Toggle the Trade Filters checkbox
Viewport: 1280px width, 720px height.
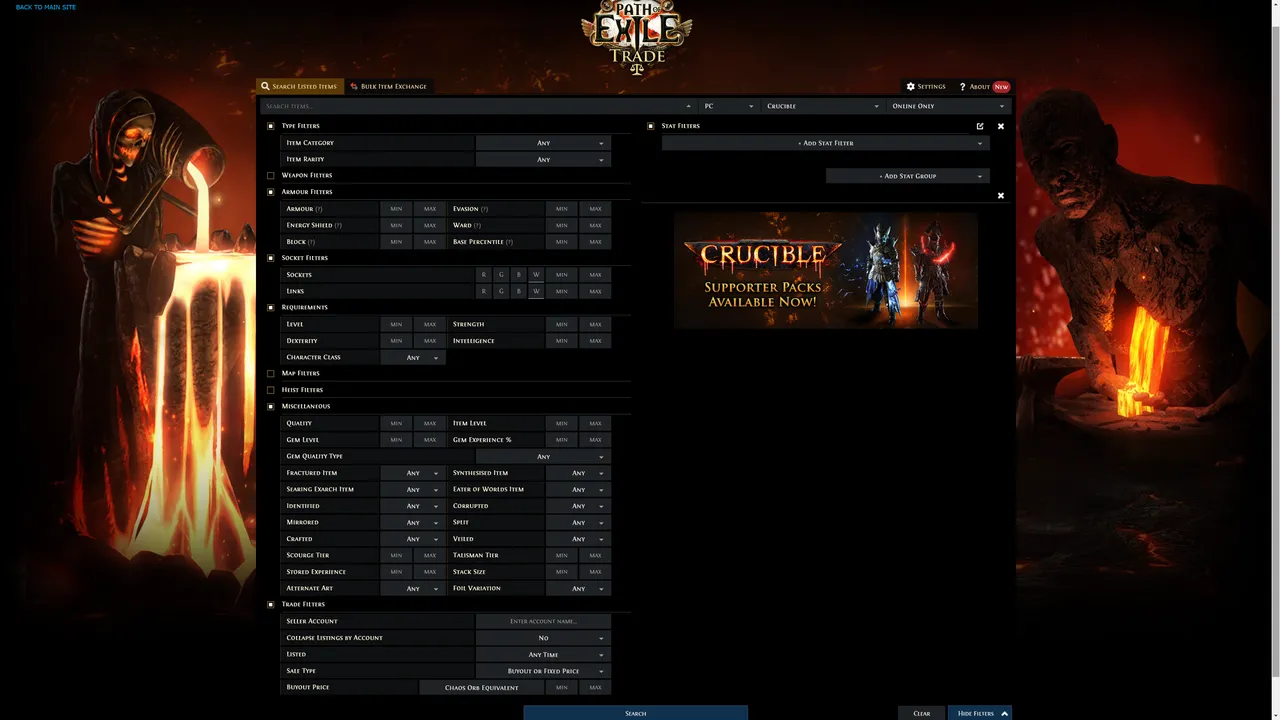click(271, 604)
